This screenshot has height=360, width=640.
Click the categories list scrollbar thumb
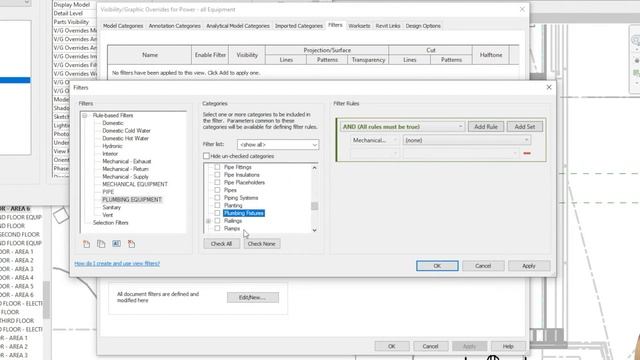point(314,206)
